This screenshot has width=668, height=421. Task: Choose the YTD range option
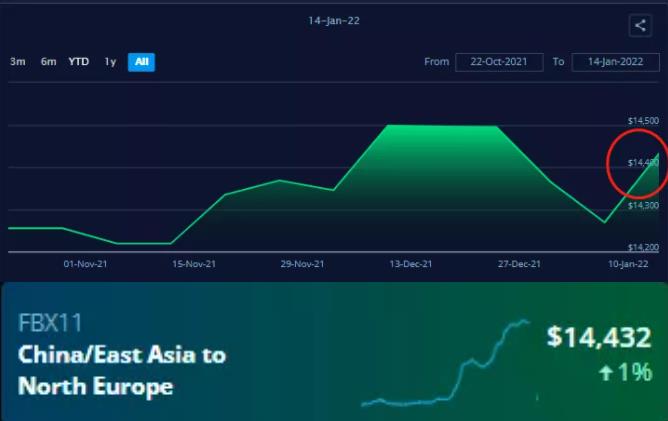pos(79,62)
